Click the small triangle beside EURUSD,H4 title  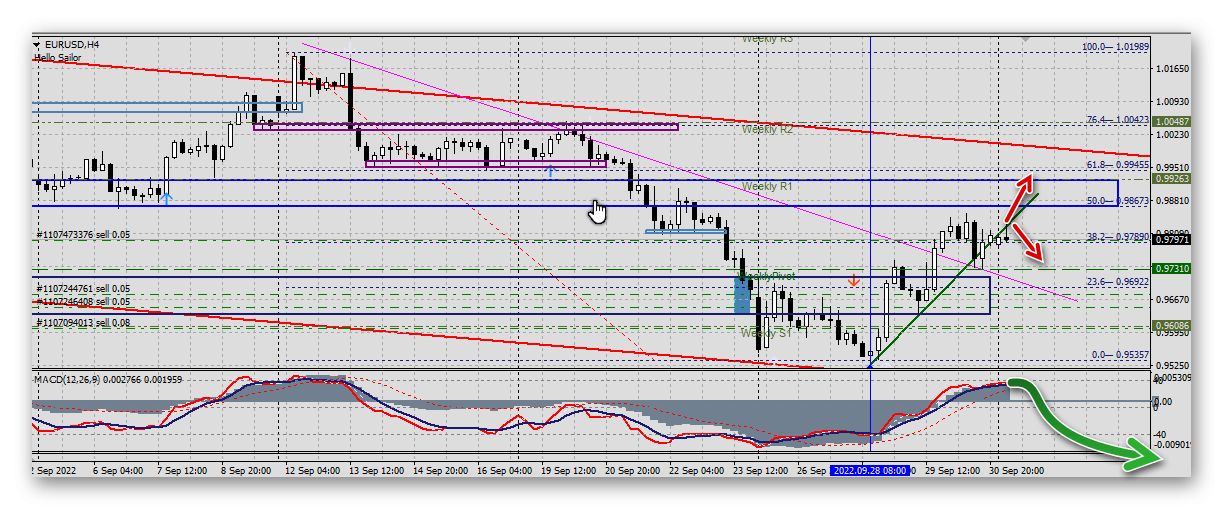37,45
